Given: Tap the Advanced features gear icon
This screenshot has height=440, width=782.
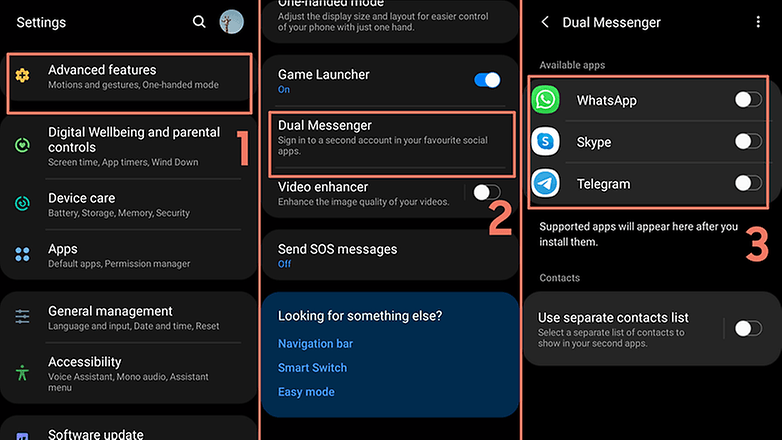Looking at the screenshot, I should [x=22, y=75].
